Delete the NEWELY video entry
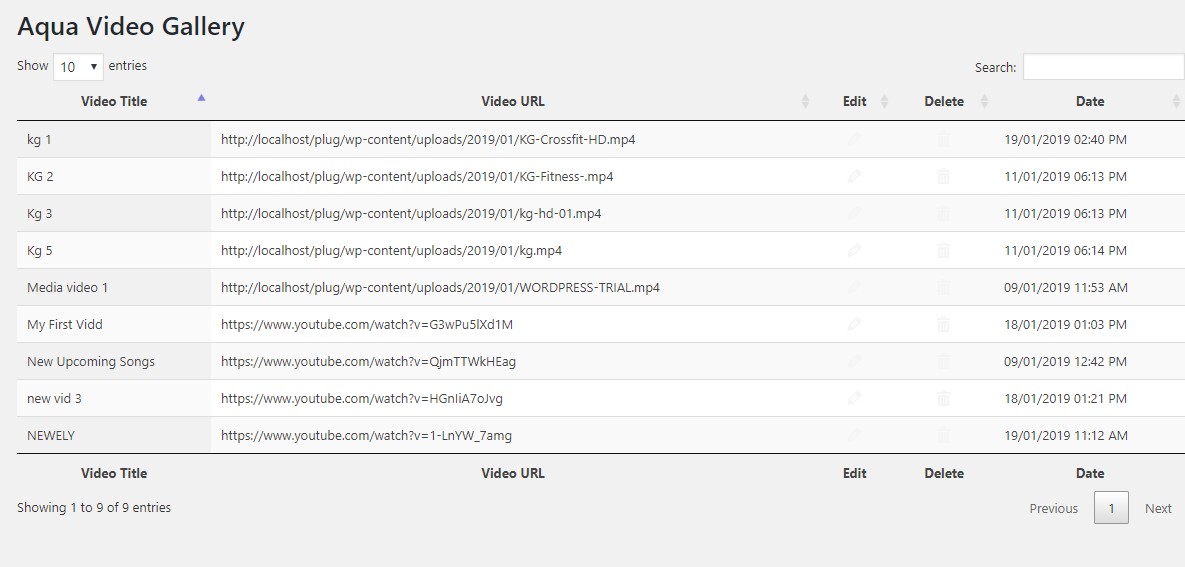The height and width of the screenshot is (567, 1185). coord(943,436)
